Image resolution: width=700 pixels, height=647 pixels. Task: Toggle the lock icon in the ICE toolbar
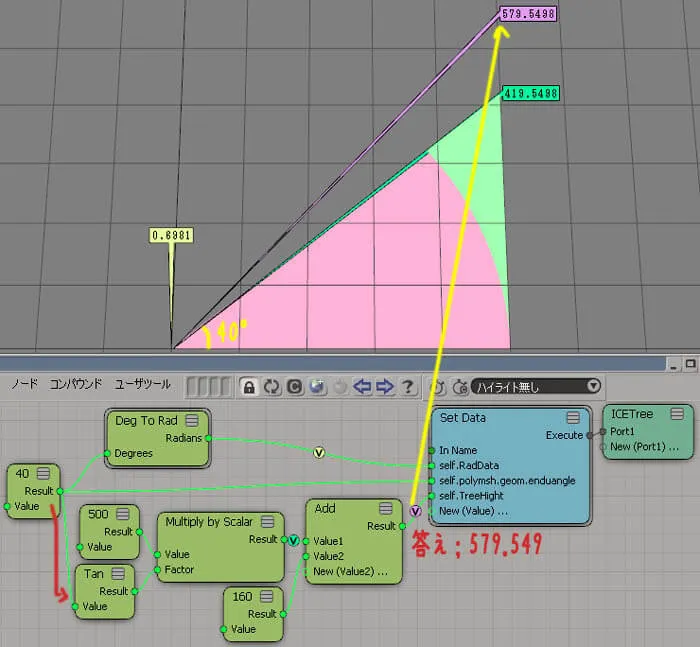tap(249, 387)
